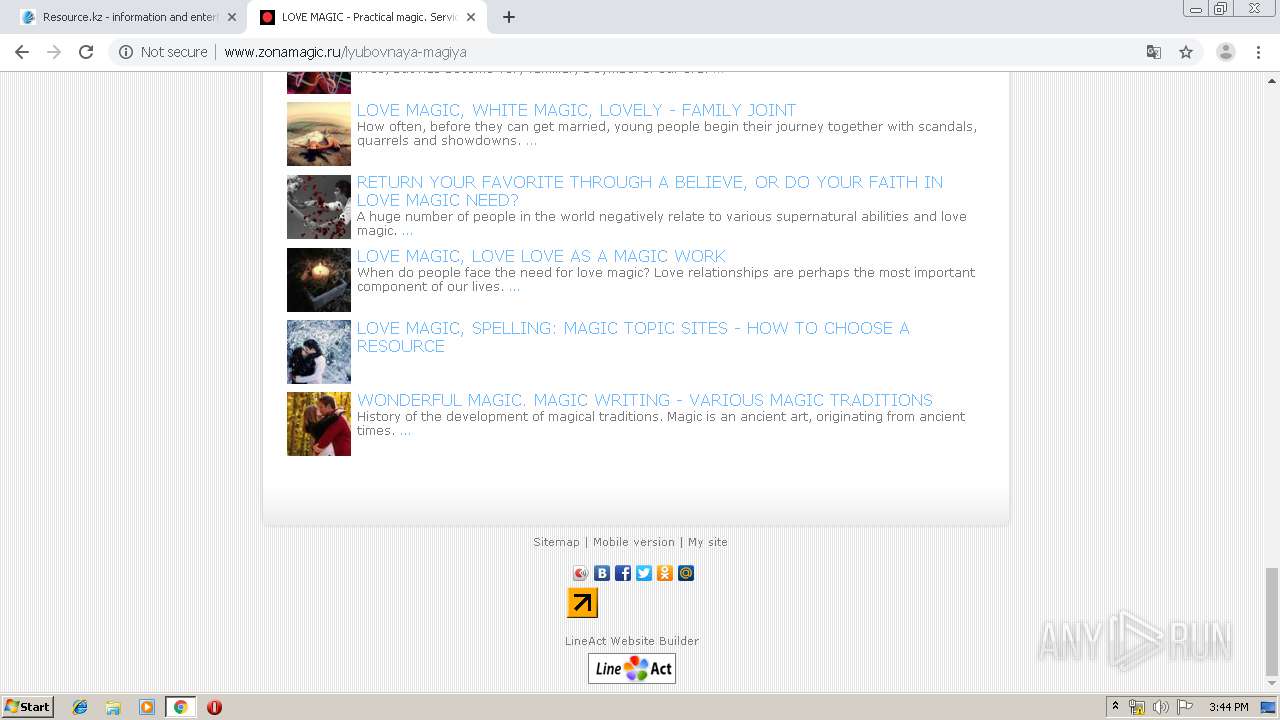
Task: Share on Facebook icon
Action: [x=622, y=573]
